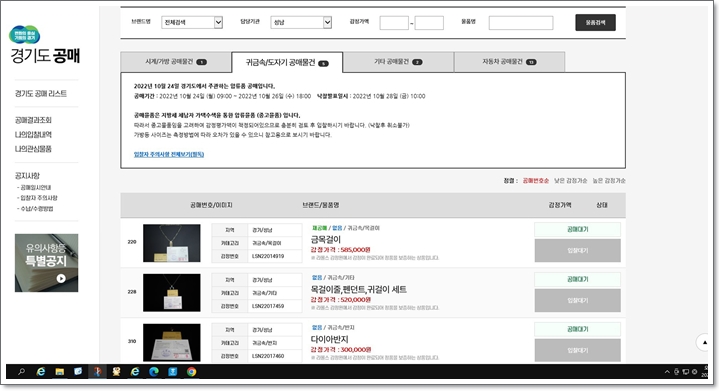Launch Google Chrome from the taskbar
720x391 pixels.
(x=191, y=372)
